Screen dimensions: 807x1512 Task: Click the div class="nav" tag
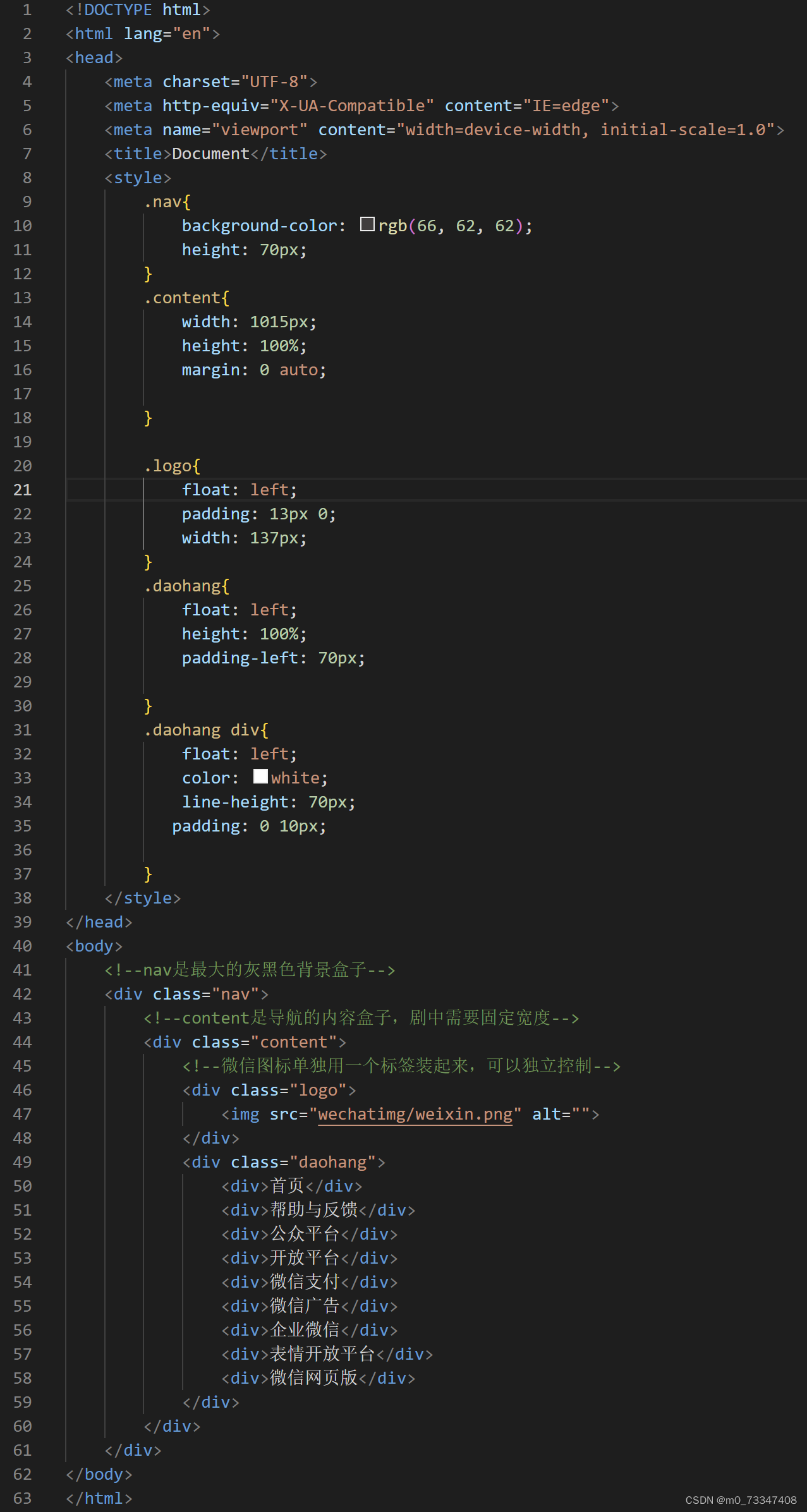[x=186, y=995]
